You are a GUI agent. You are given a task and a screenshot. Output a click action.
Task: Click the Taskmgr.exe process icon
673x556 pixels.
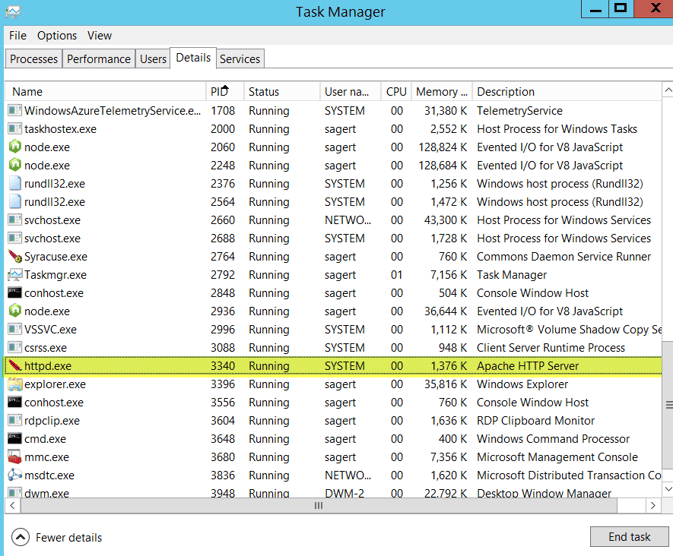pos(14,275)
